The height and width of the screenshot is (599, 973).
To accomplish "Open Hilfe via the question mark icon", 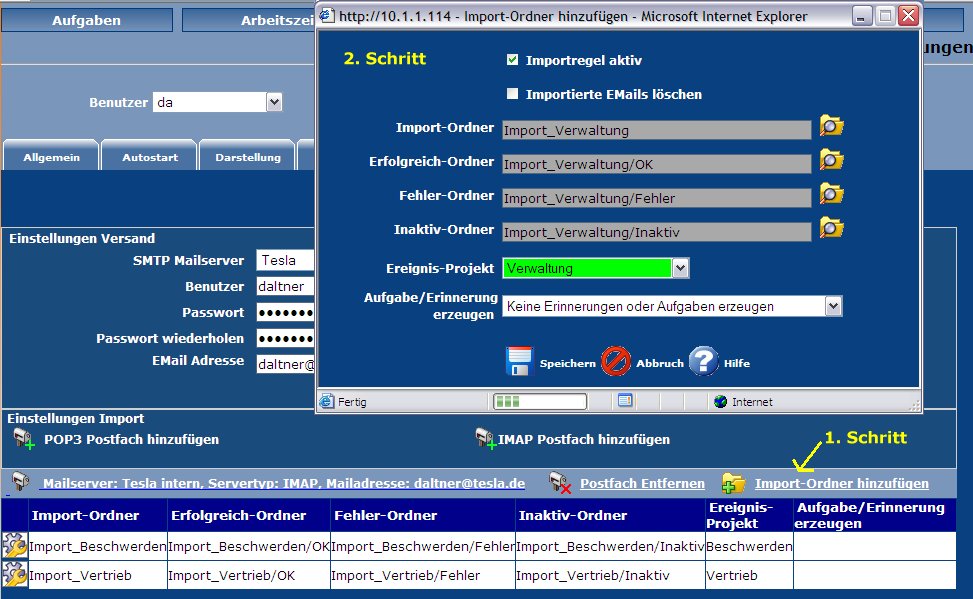I will pos(703,361).
